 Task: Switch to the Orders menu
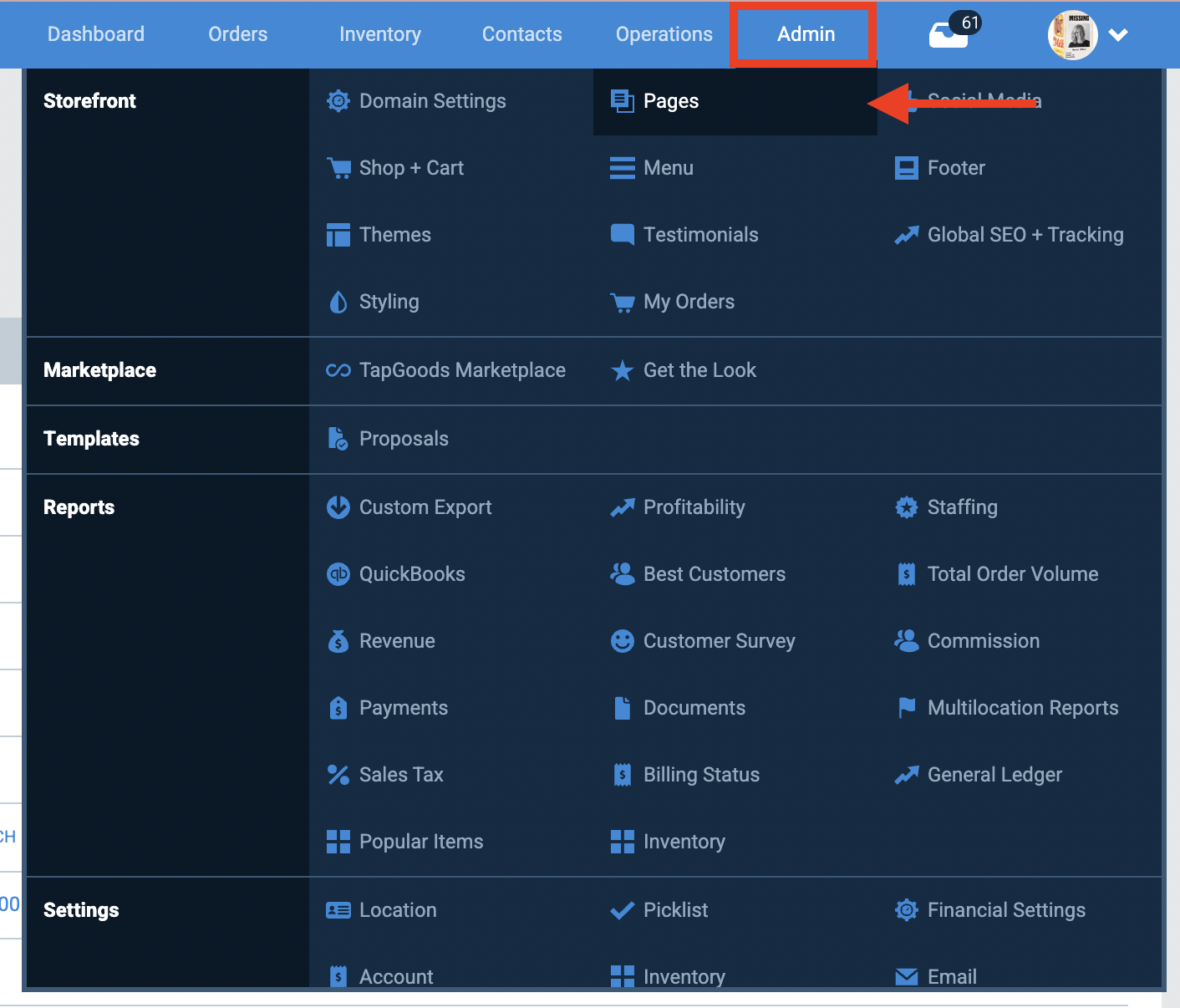[x=237, y=34]
